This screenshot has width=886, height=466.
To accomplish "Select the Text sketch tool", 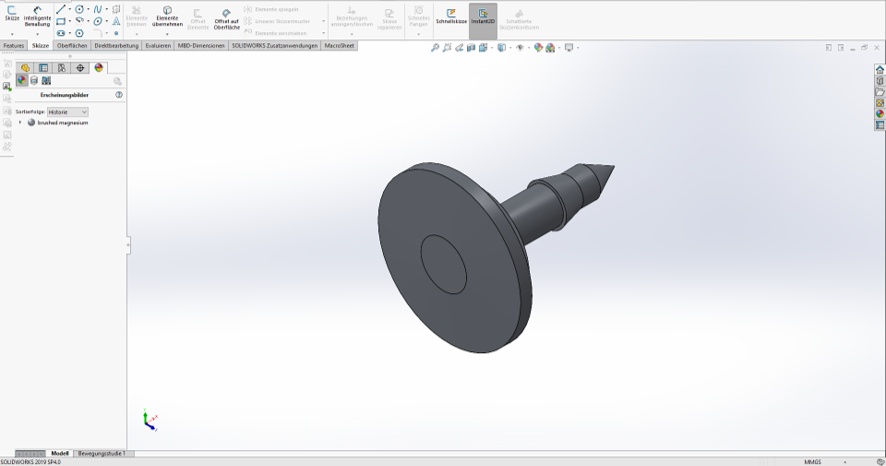I will pyautogui.click(x=116, y=21).
